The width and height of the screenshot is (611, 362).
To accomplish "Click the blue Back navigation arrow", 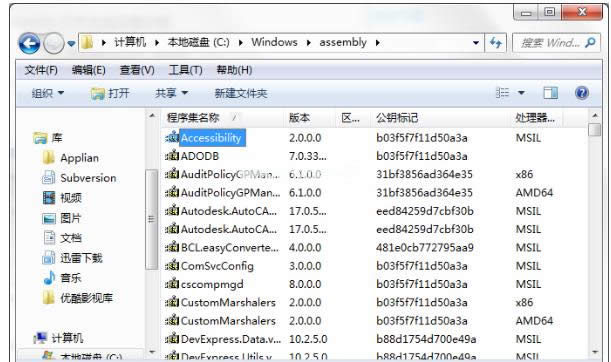I will click(29, 43).
